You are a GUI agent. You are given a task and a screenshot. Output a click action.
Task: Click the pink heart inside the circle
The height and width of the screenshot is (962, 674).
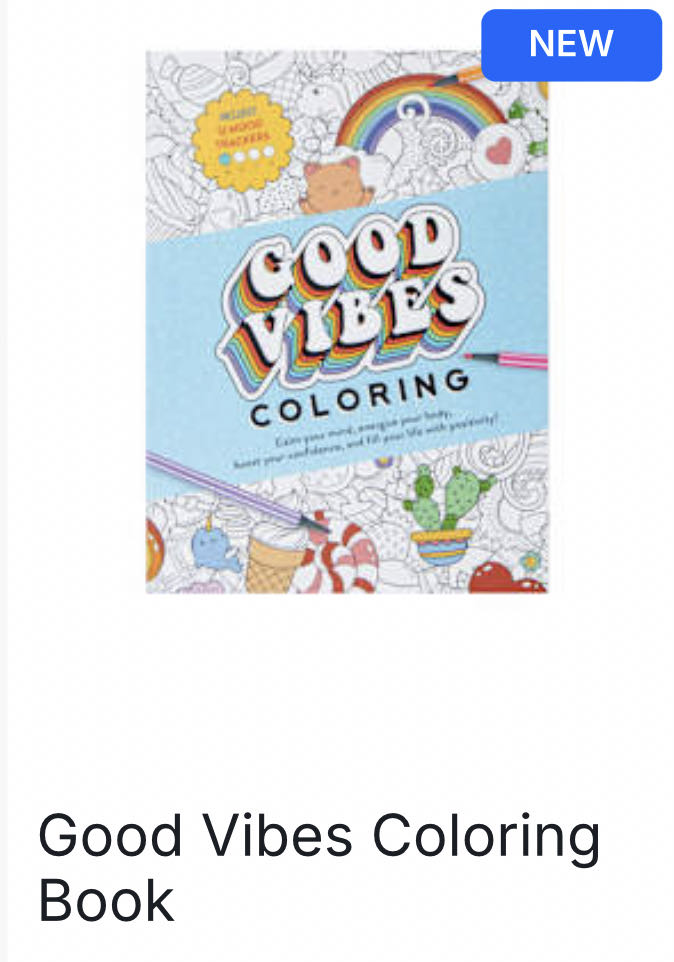500,151
